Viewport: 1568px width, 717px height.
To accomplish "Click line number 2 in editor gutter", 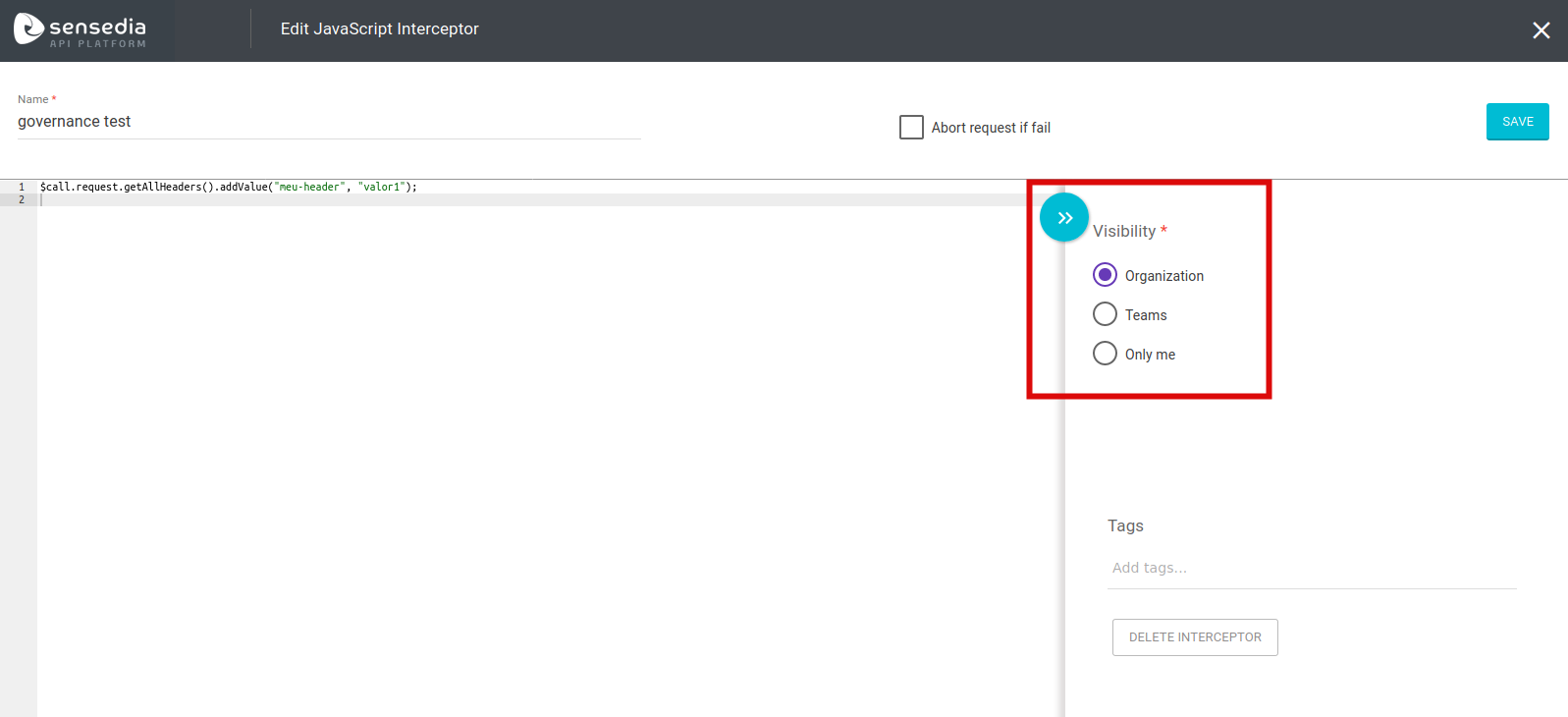I will tap(21, 199).
